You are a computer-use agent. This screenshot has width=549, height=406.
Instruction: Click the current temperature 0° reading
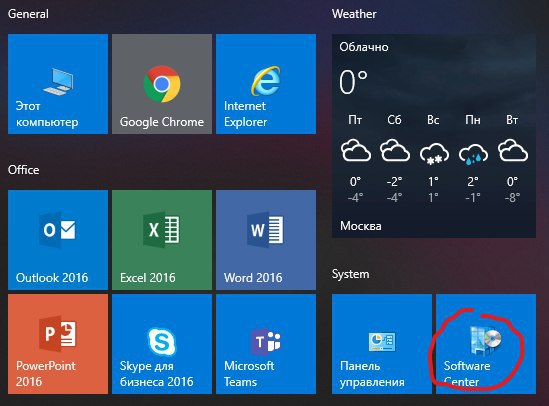(x=353, y=82)
